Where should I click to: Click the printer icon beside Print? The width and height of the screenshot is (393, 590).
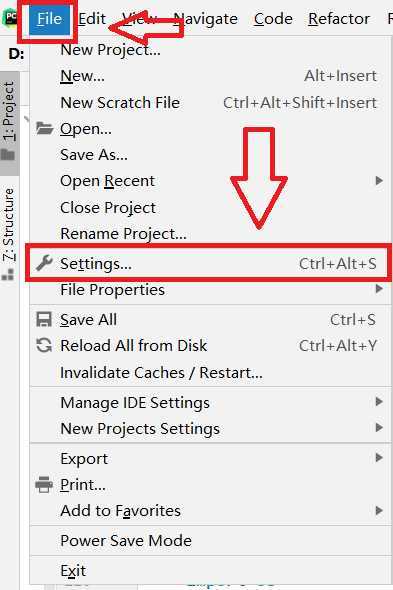coord(44,484)
